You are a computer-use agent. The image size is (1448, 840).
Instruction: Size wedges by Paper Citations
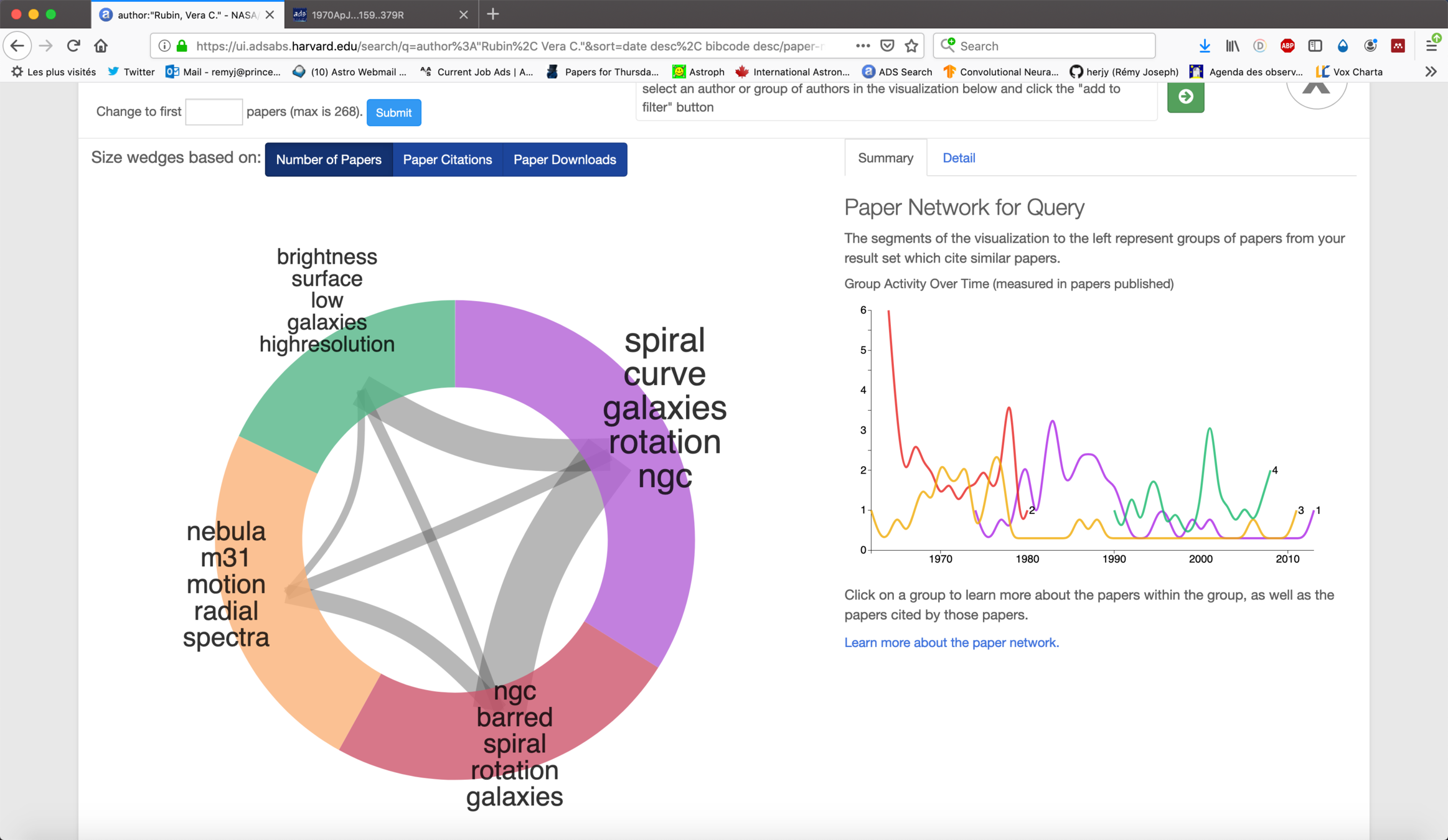pyautogui.click(x=447, y=159)
